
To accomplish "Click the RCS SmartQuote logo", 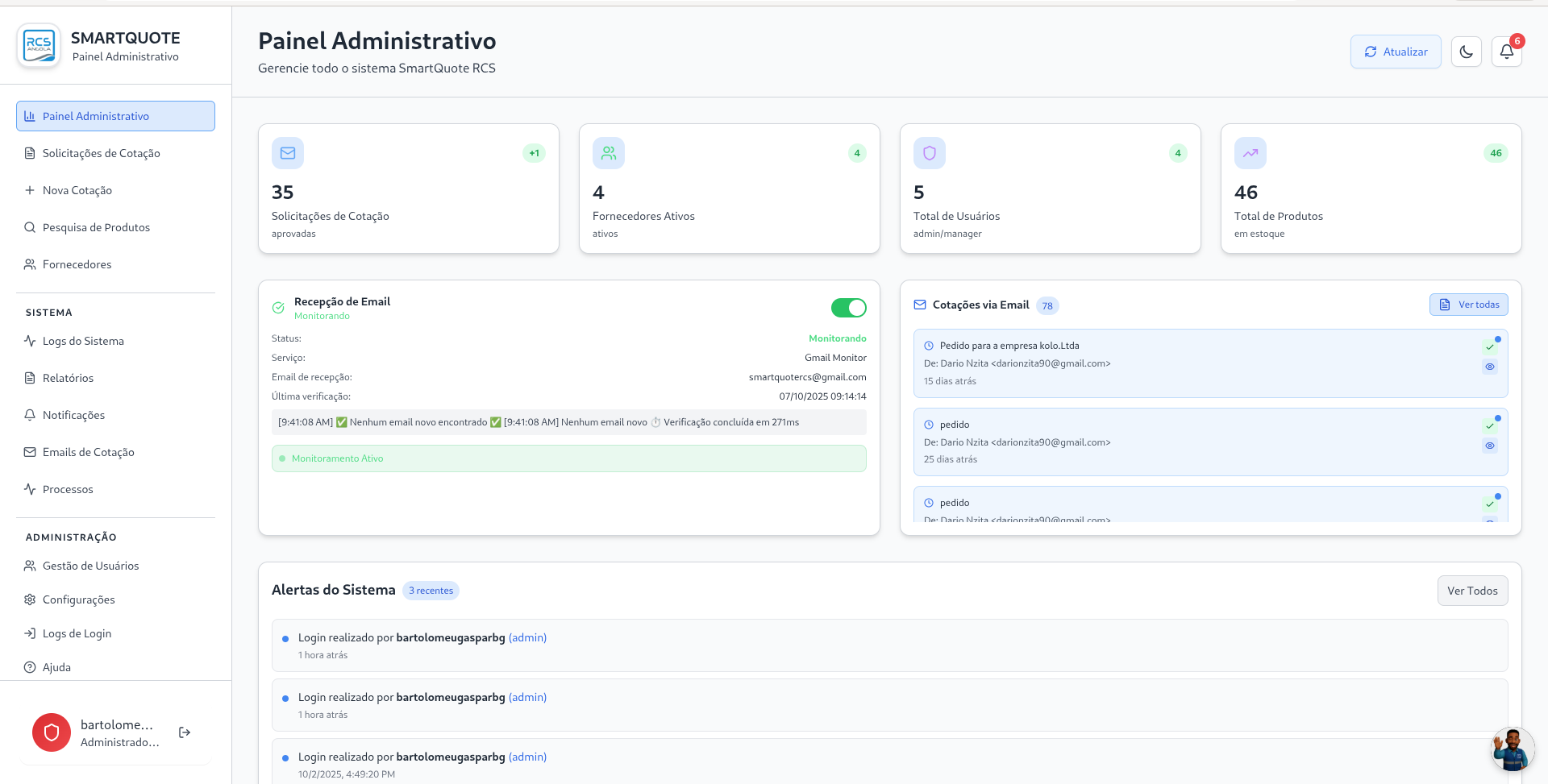I will coord(39,46).
